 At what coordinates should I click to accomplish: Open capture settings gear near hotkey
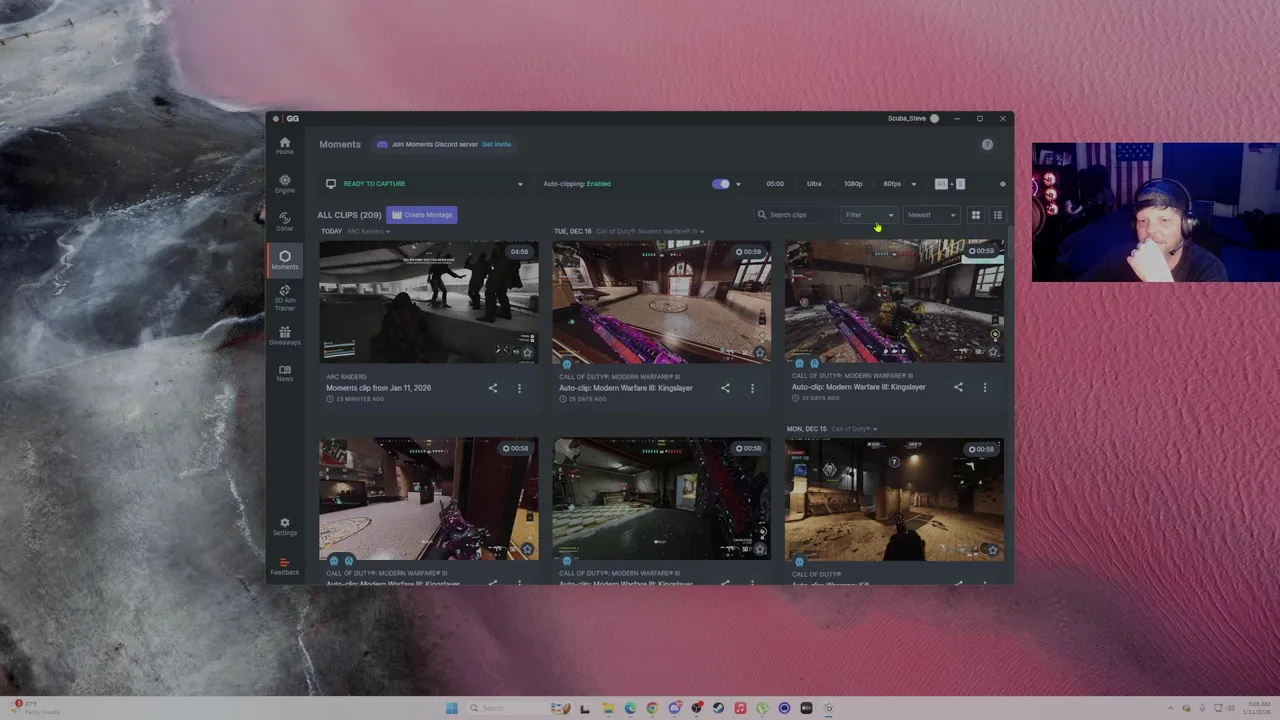[1003, 184]
